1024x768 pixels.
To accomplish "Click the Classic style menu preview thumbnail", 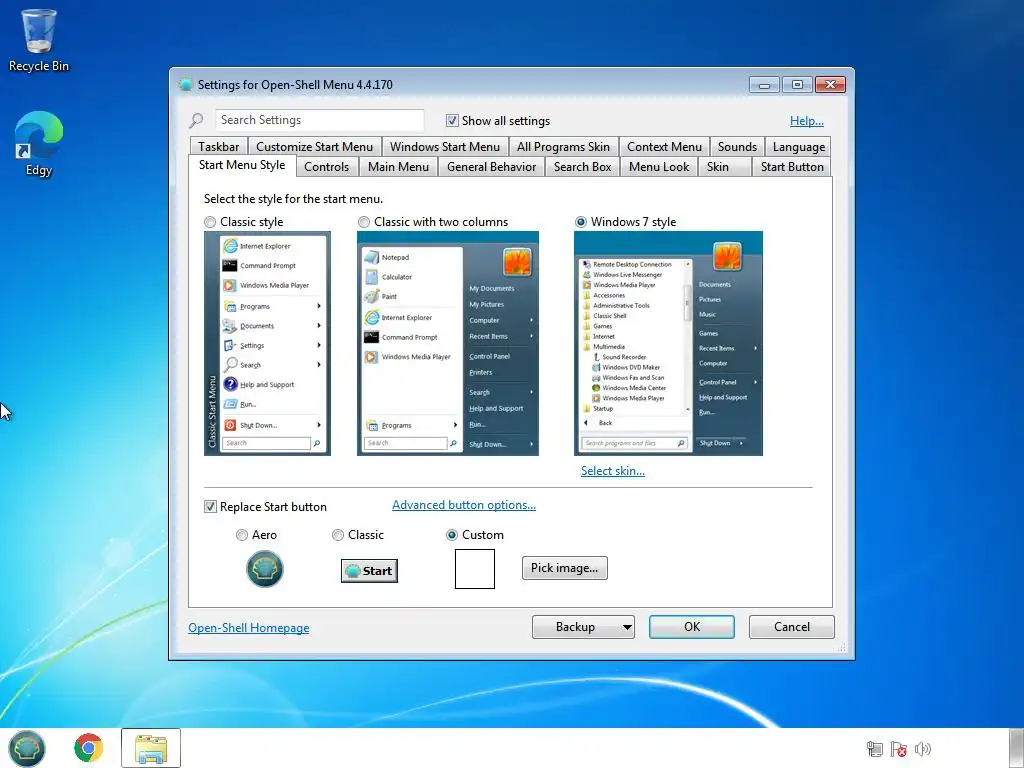I will coord(267,344).
